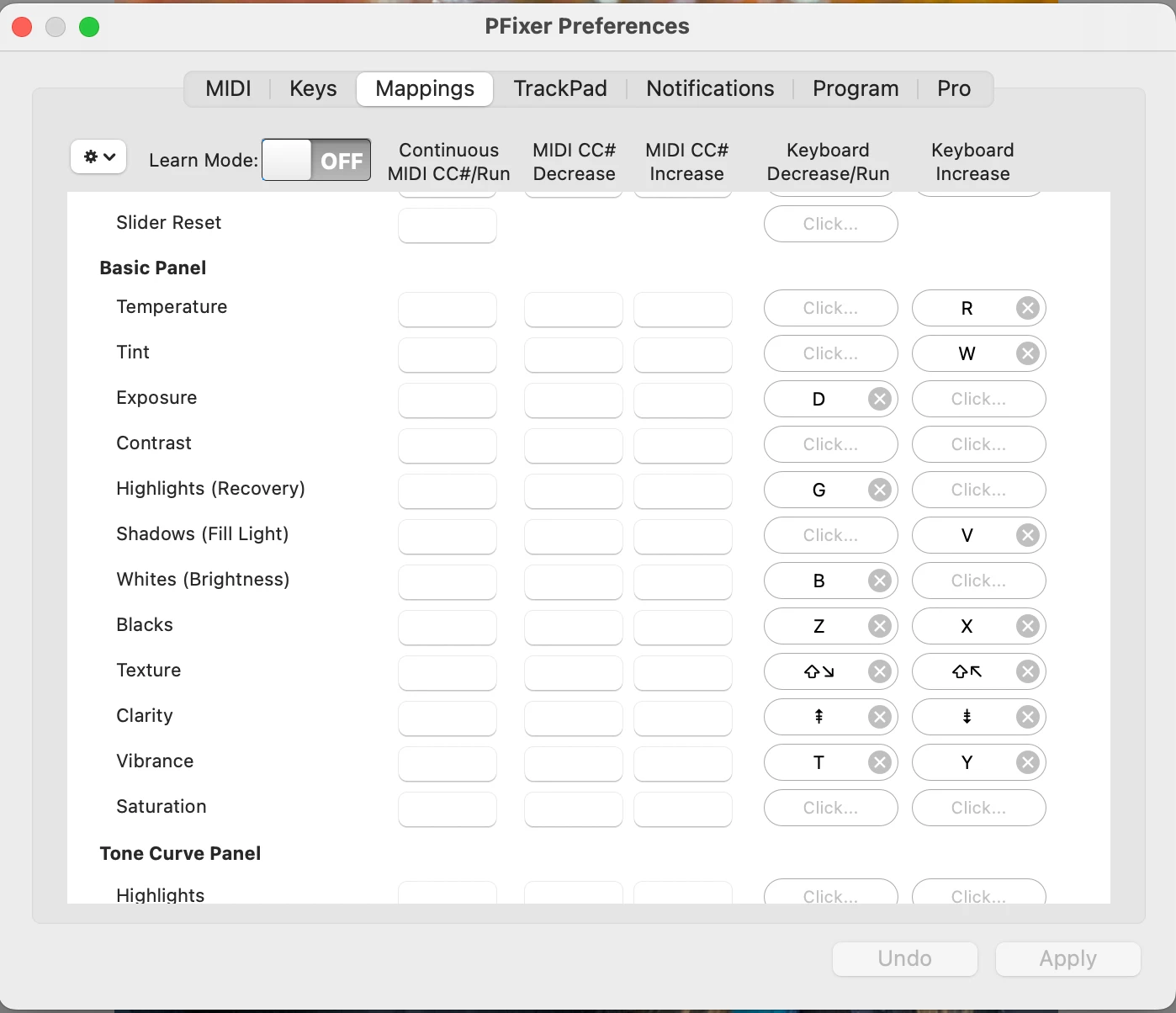1176x1013 pixels.
Task: Click Slider Reset continuous MIDI CC field
Action: tap(448, 225)
